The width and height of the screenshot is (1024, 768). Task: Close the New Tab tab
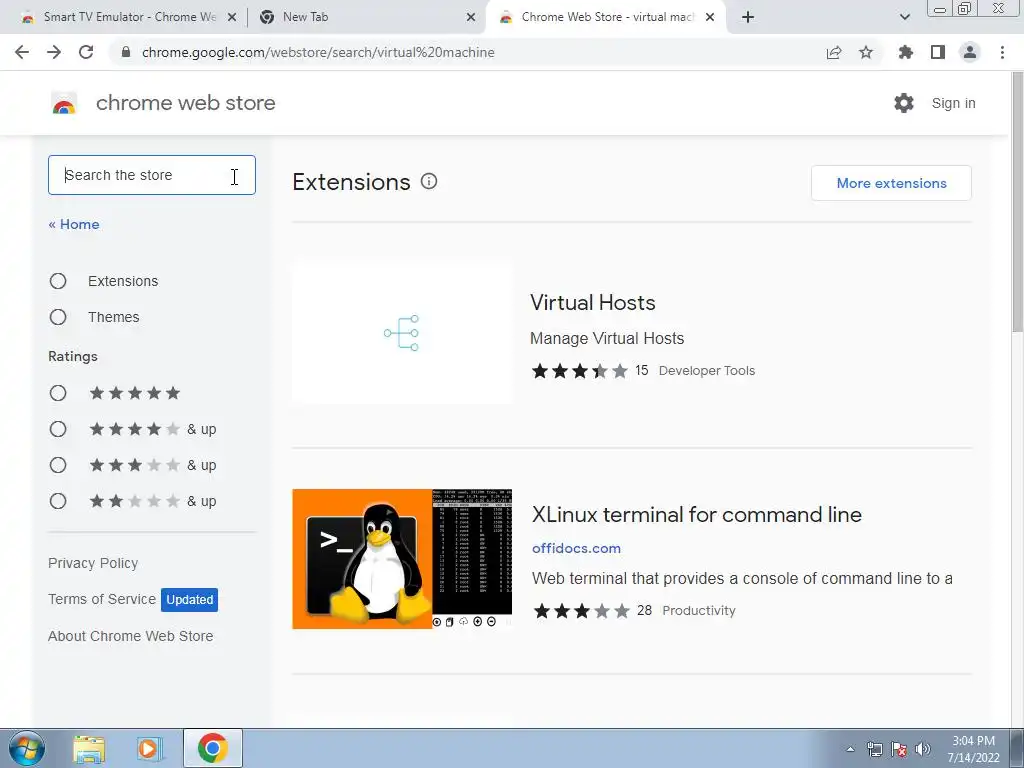[471, 18]
